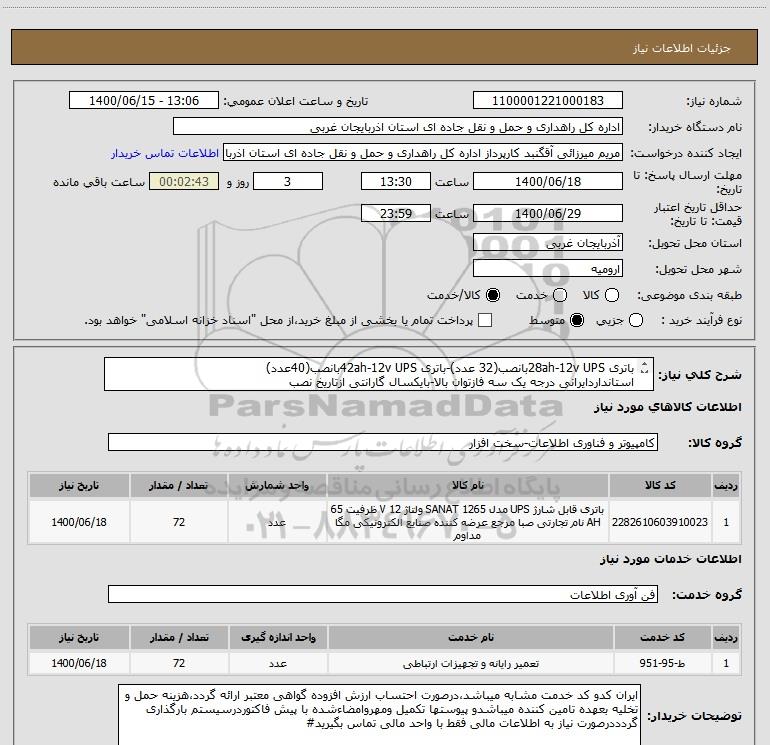
Task: Click the جزئیات اطلاعات نیاز header title
Action: pyautogui.click(x=682, y=48)
